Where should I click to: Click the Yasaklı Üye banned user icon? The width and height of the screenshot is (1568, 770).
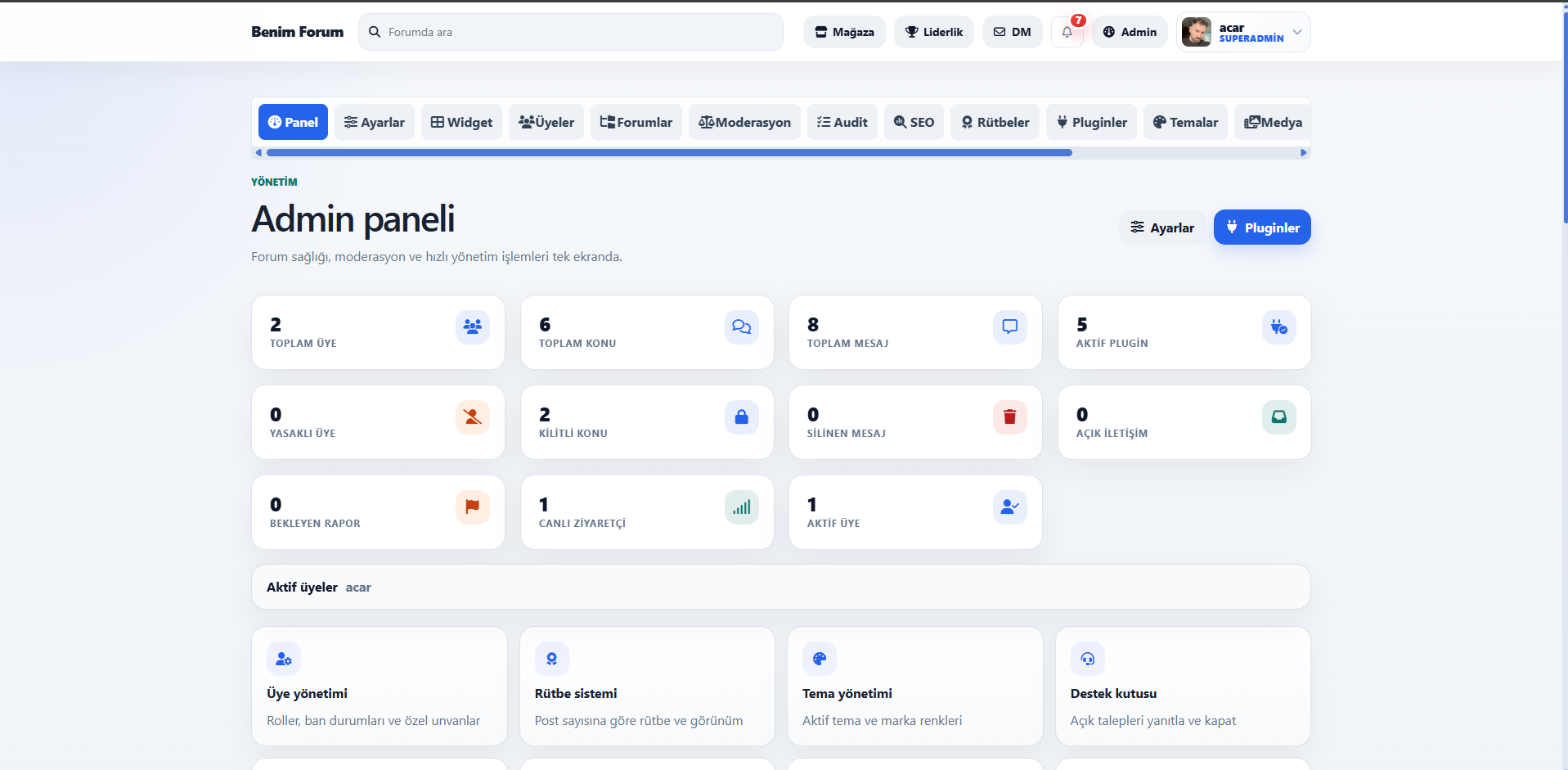472,417
